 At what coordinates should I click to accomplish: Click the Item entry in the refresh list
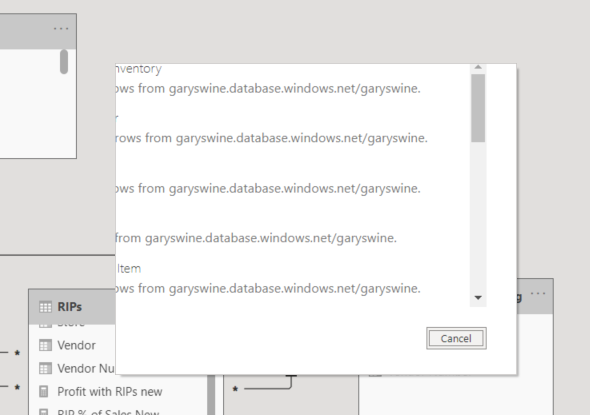129,269
